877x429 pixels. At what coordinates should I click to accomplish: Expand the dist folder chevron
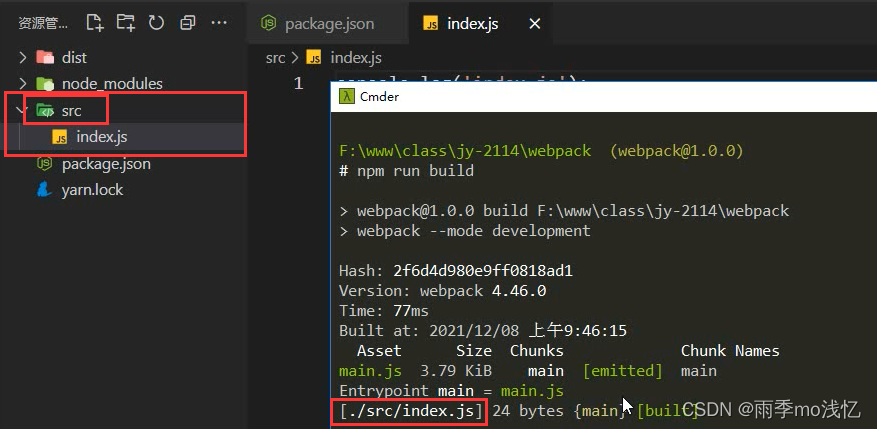22,57
